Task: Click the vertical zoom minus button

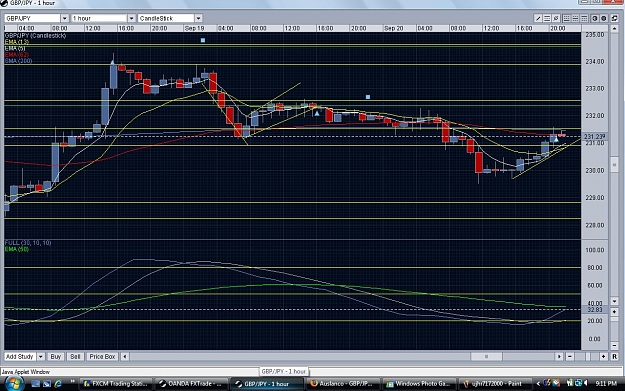Action: pyautogui.click(x=614, y=346)
